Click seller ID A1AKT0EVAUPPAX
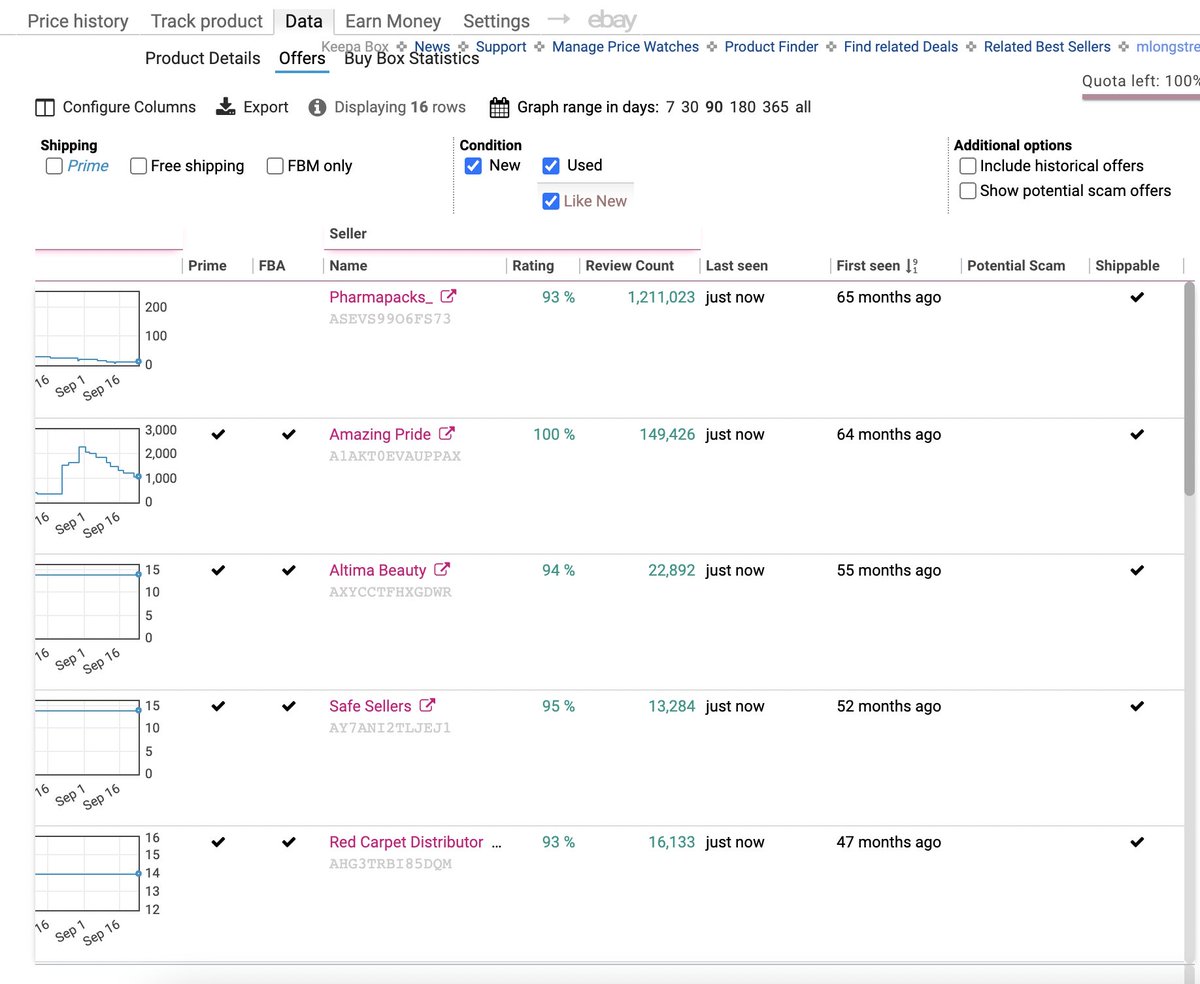 point(395,456)
